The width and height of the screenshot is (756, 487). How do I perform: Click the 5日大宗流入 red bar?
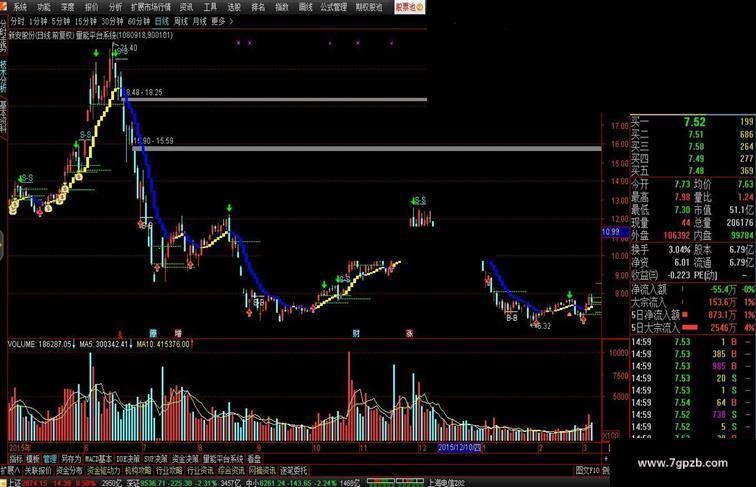[690, 328]
